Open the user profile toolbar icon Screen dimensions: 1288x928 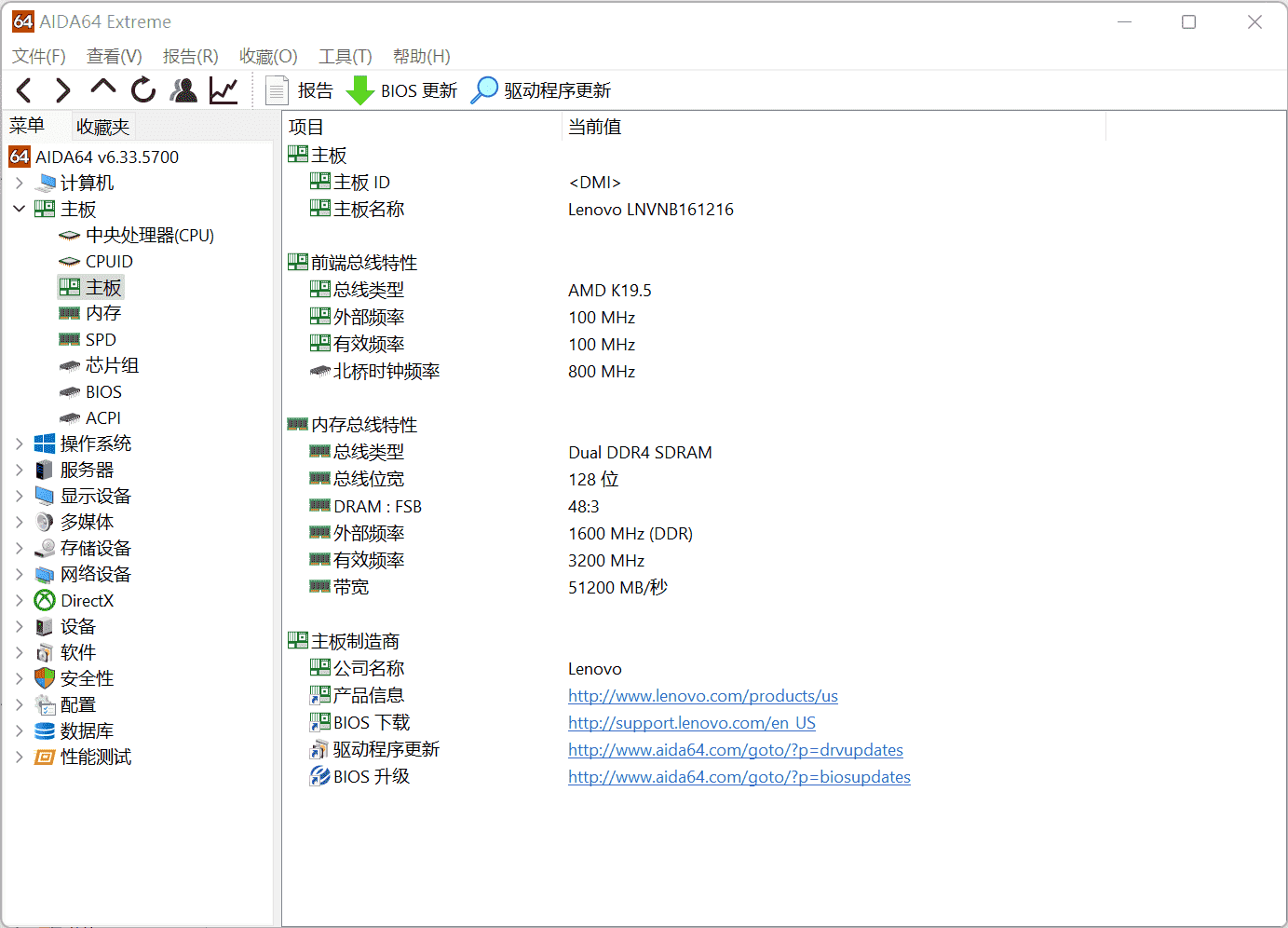183,90
